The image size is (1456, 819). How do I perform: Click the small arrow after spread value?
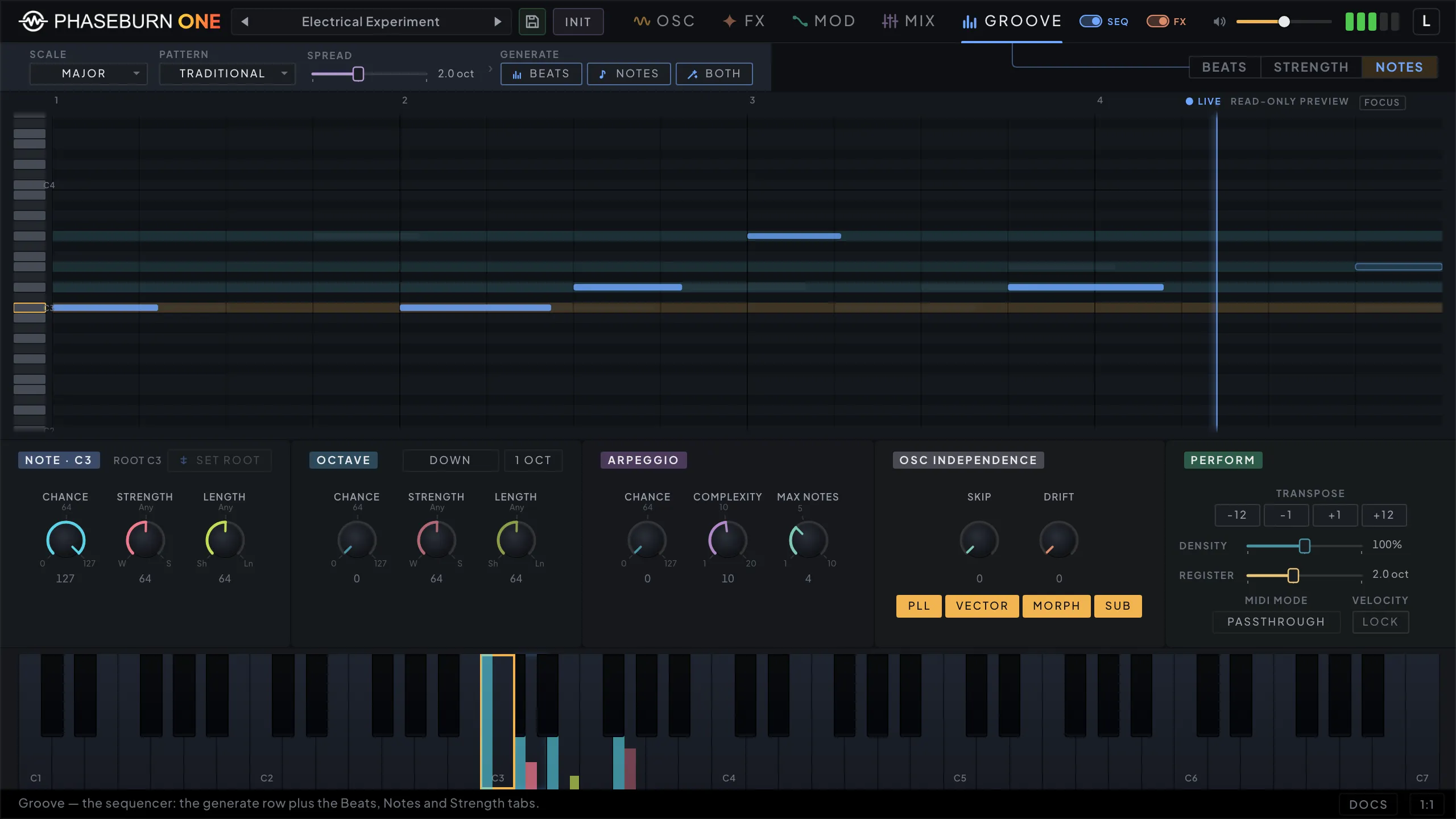click(490, 69)
